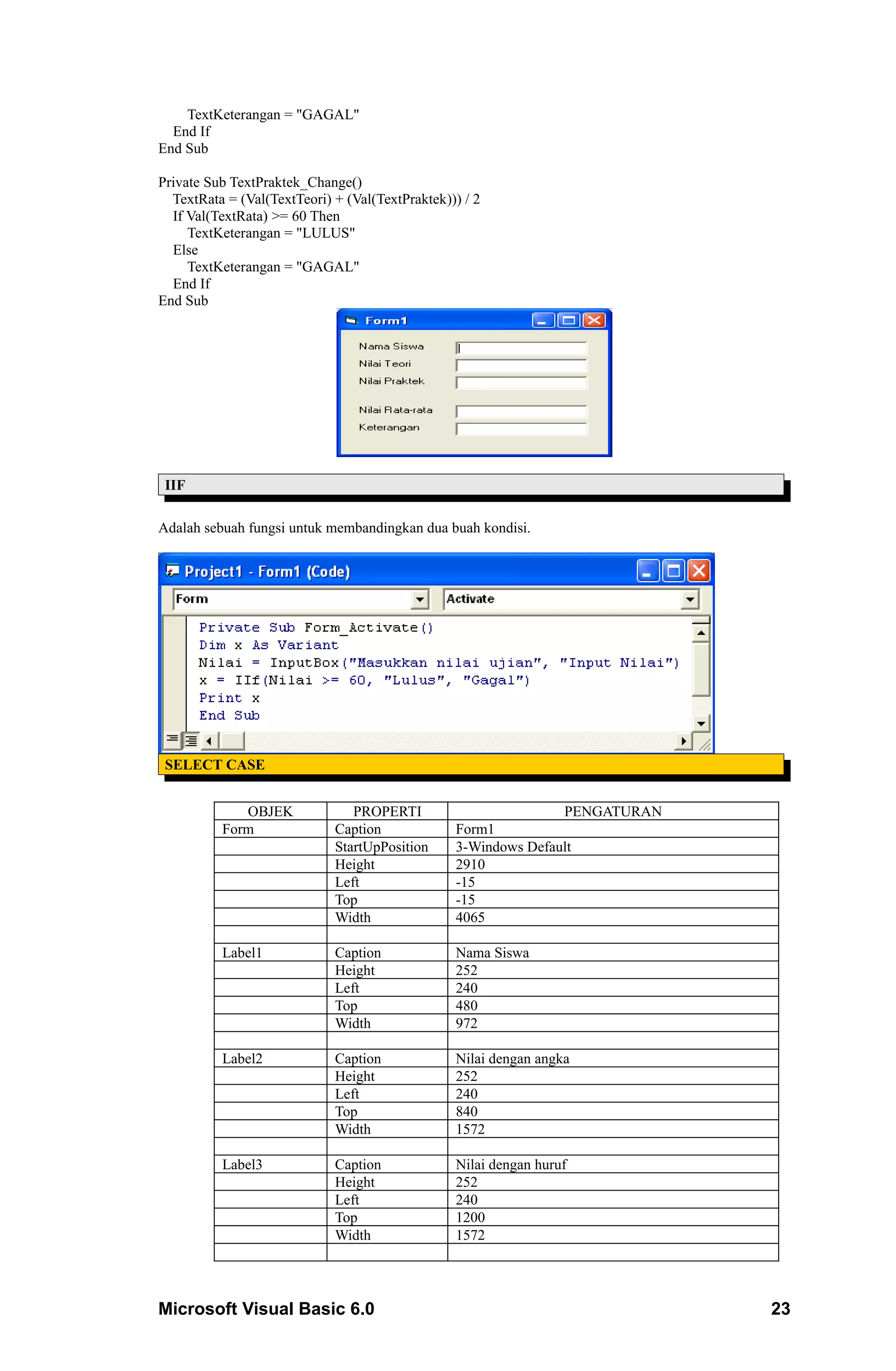Click the Form1 title bar window icon
896x1371 pixels.
(x=351, y=320)
